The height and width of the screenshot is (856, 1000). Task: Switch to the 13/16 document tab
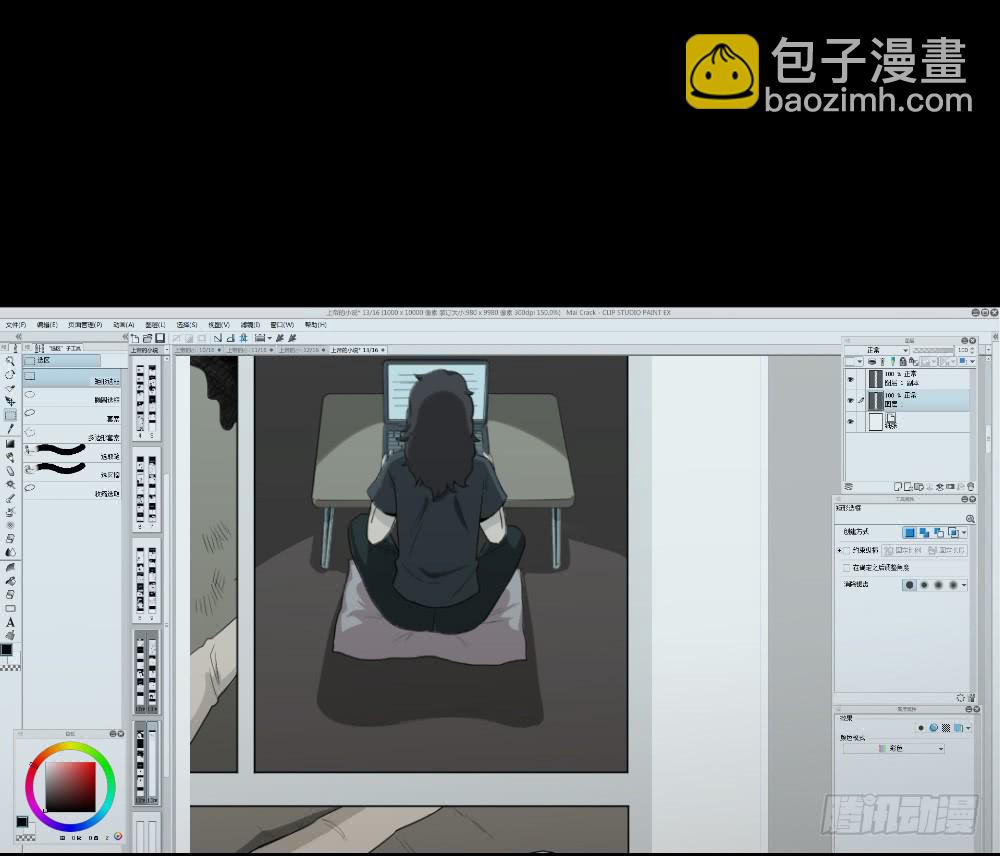357,350
